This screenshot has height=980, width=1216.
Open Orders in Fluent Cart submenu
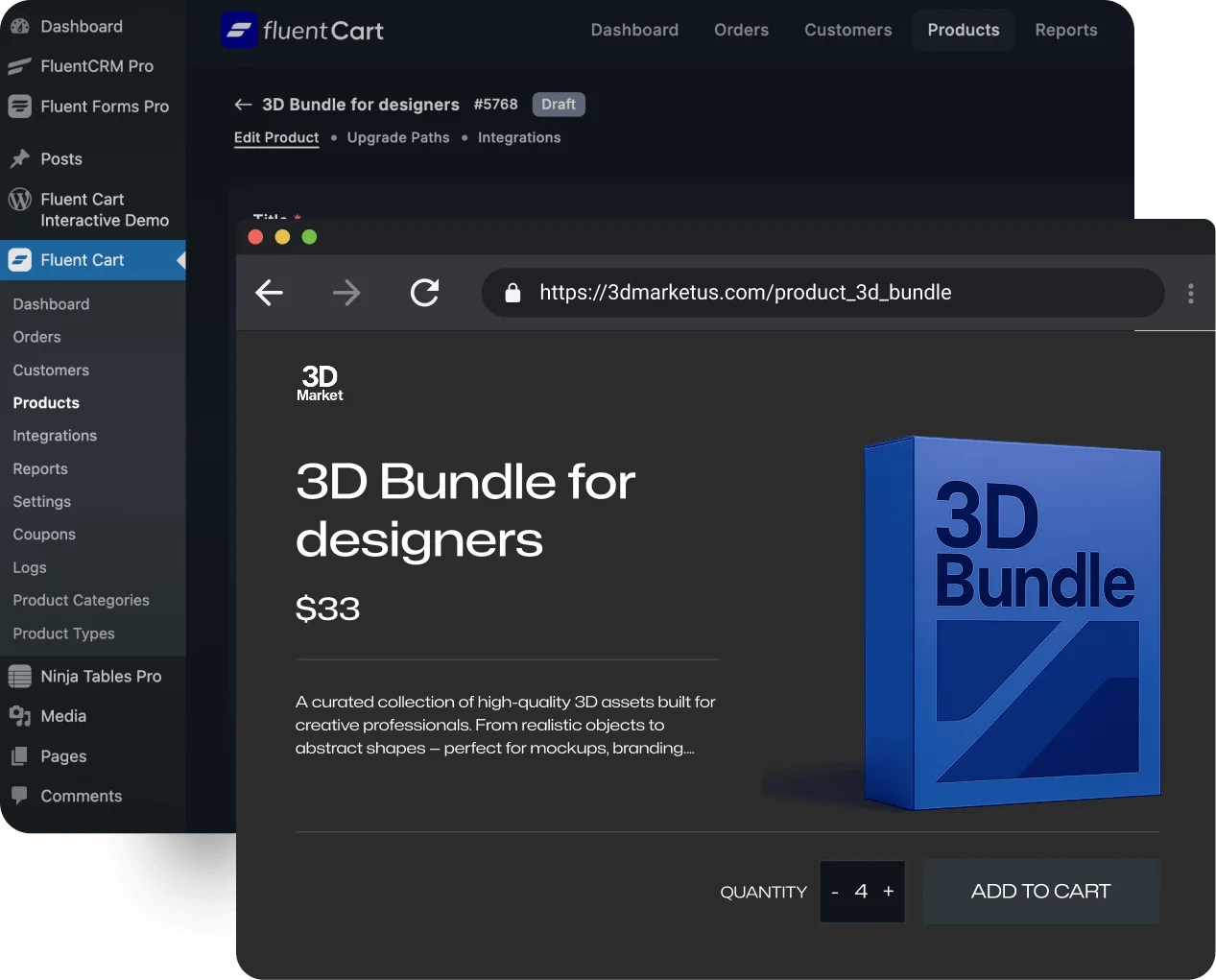[x=36, y=337]
